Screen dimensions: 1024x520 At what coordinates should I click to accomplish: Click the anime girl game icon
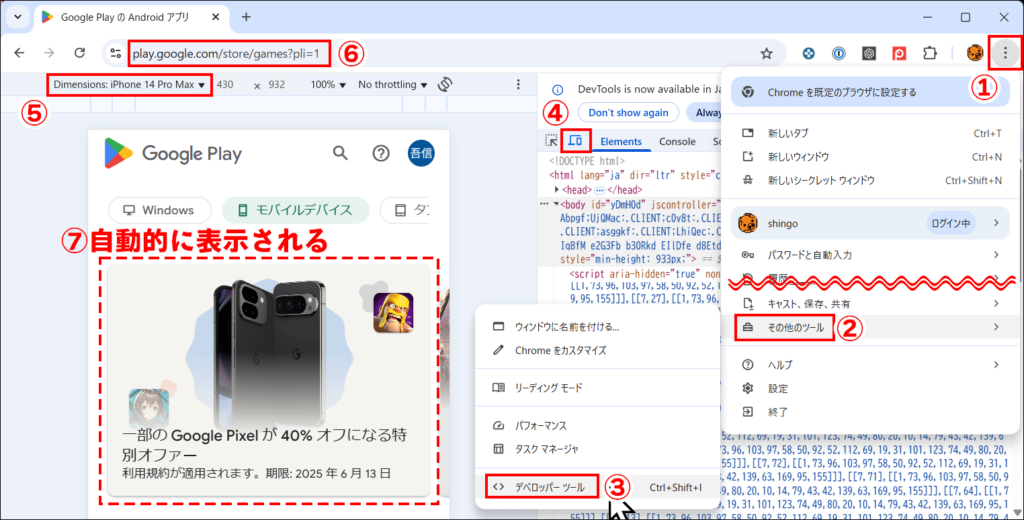pos(149,409)
